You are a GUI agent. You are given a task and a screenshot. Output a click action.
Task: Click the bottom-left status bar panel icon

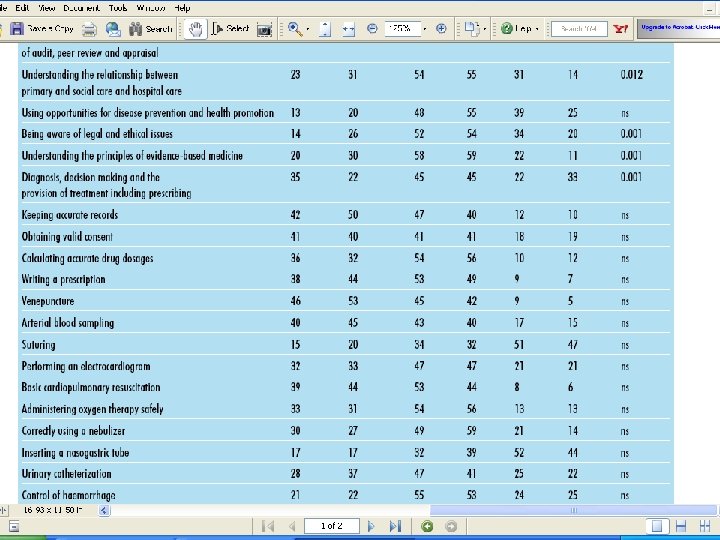click(14, 526)
